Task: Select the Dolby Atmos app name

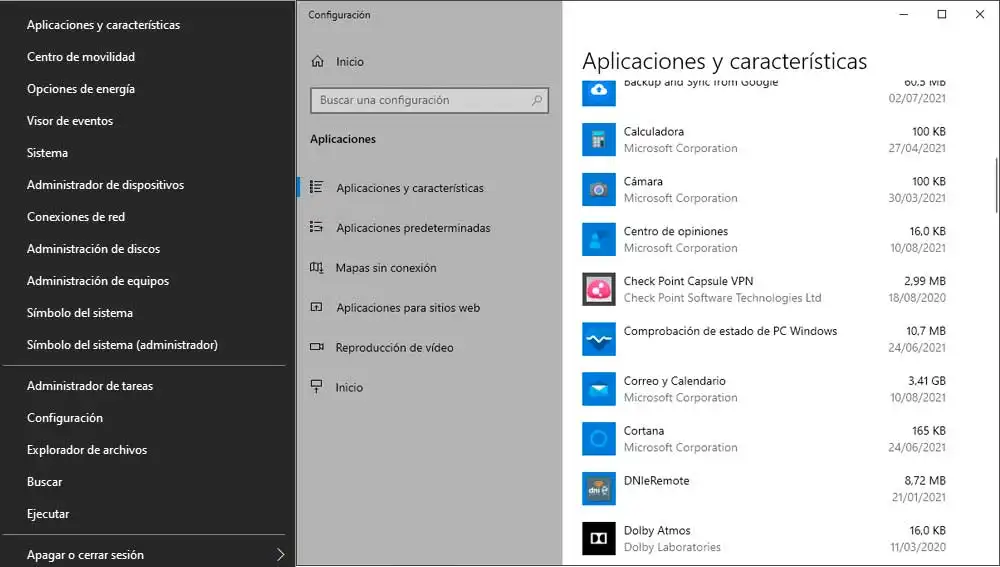Action: click(x=657, y=530)
